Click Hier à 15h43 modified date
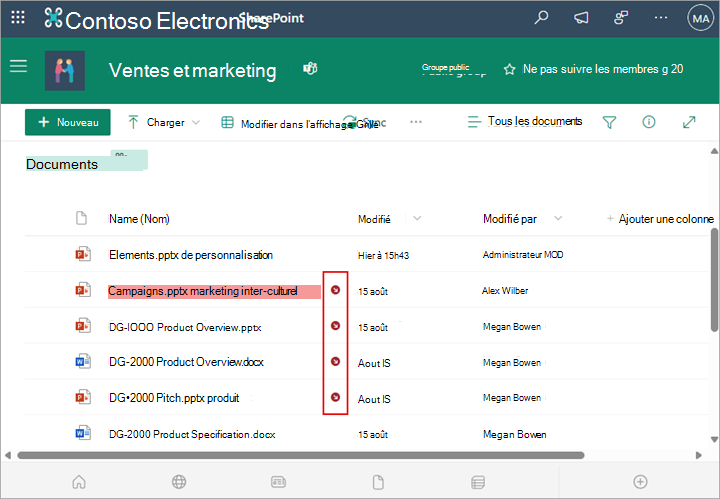 coord(383,256)
